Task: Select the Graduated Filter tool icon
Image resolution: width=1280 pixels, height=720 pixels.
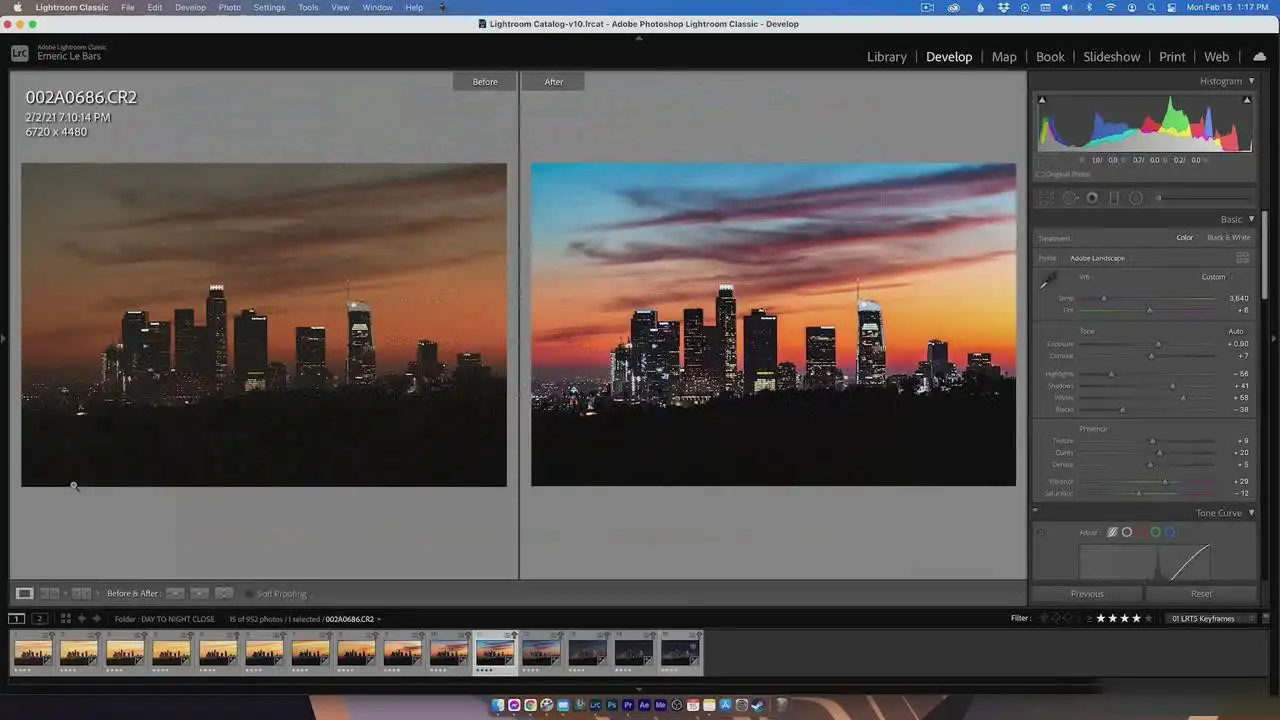Action: [1114, 198]
